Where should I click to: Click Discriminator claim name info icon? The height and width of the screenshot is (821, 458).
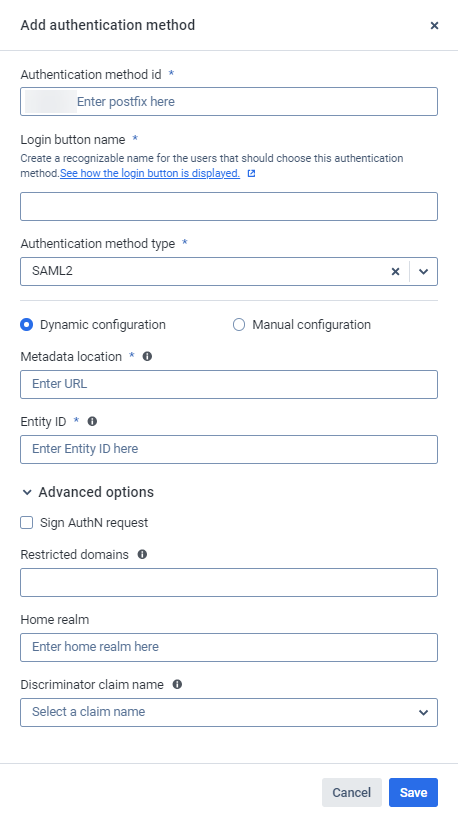click(177, 684)
